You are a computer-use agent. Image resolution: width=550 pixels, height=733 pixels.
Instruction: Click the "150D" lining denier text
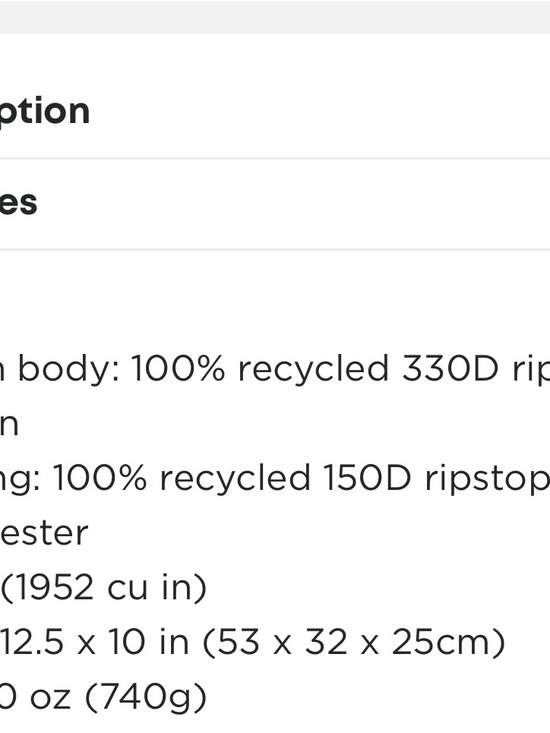pyautogui.click(x=368, y=478)
